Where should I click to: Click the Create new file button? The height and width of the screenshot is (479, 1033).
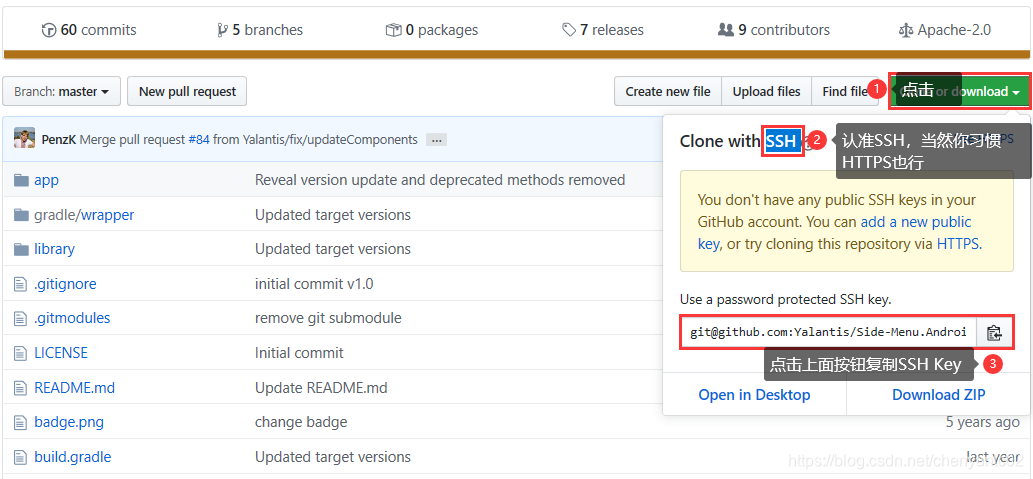[667, 92]
